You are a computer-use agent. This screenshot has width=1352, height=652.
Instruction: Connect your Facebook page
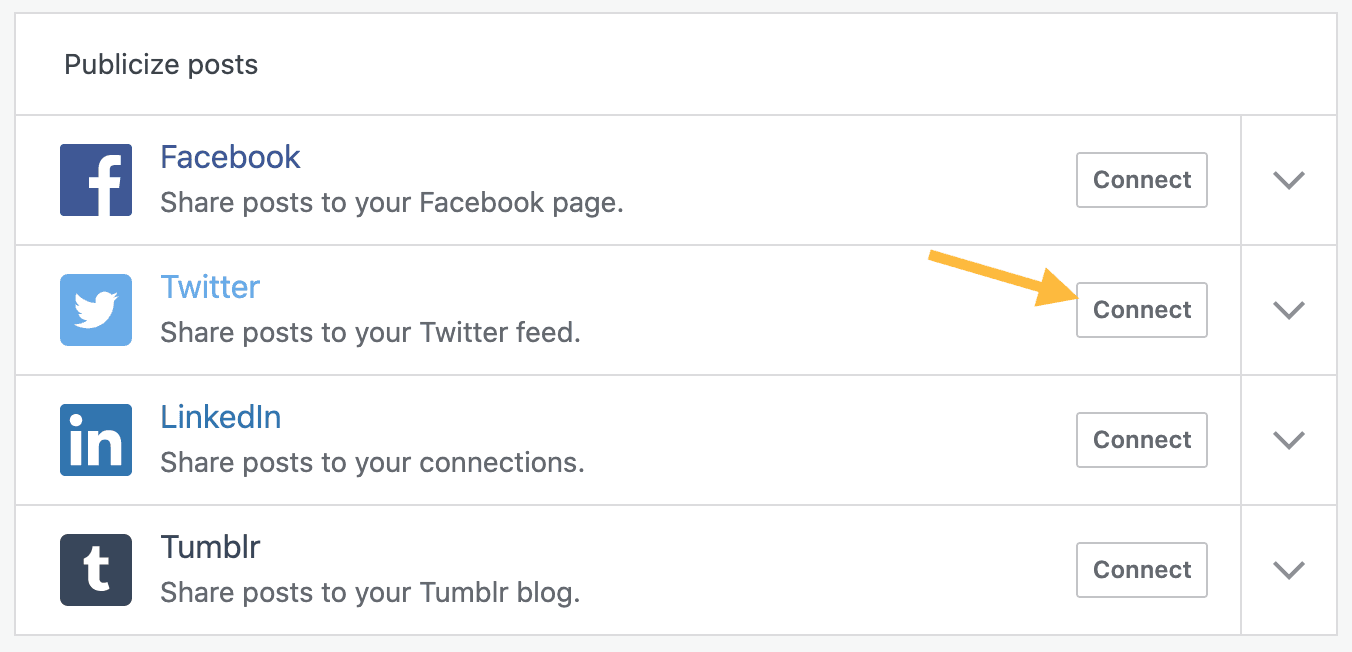[x=1141, y=180]
